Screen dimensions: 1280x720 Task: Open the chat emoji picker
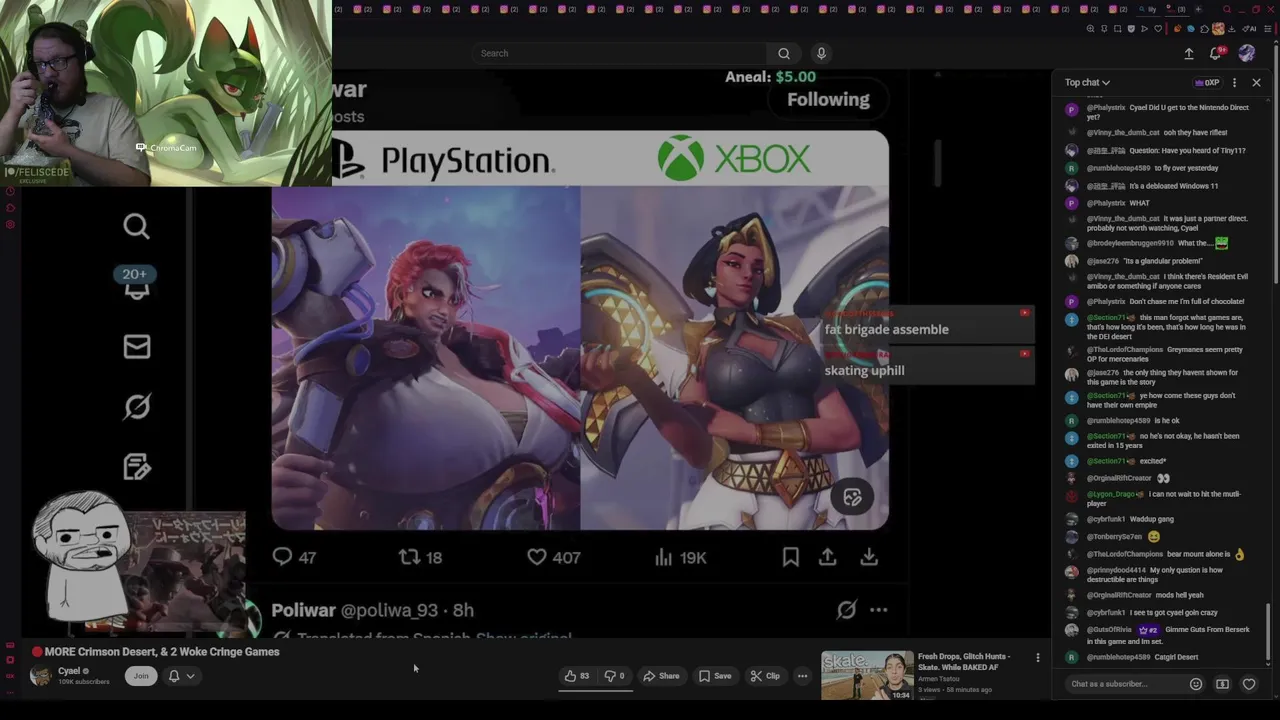click(1195, 684)
